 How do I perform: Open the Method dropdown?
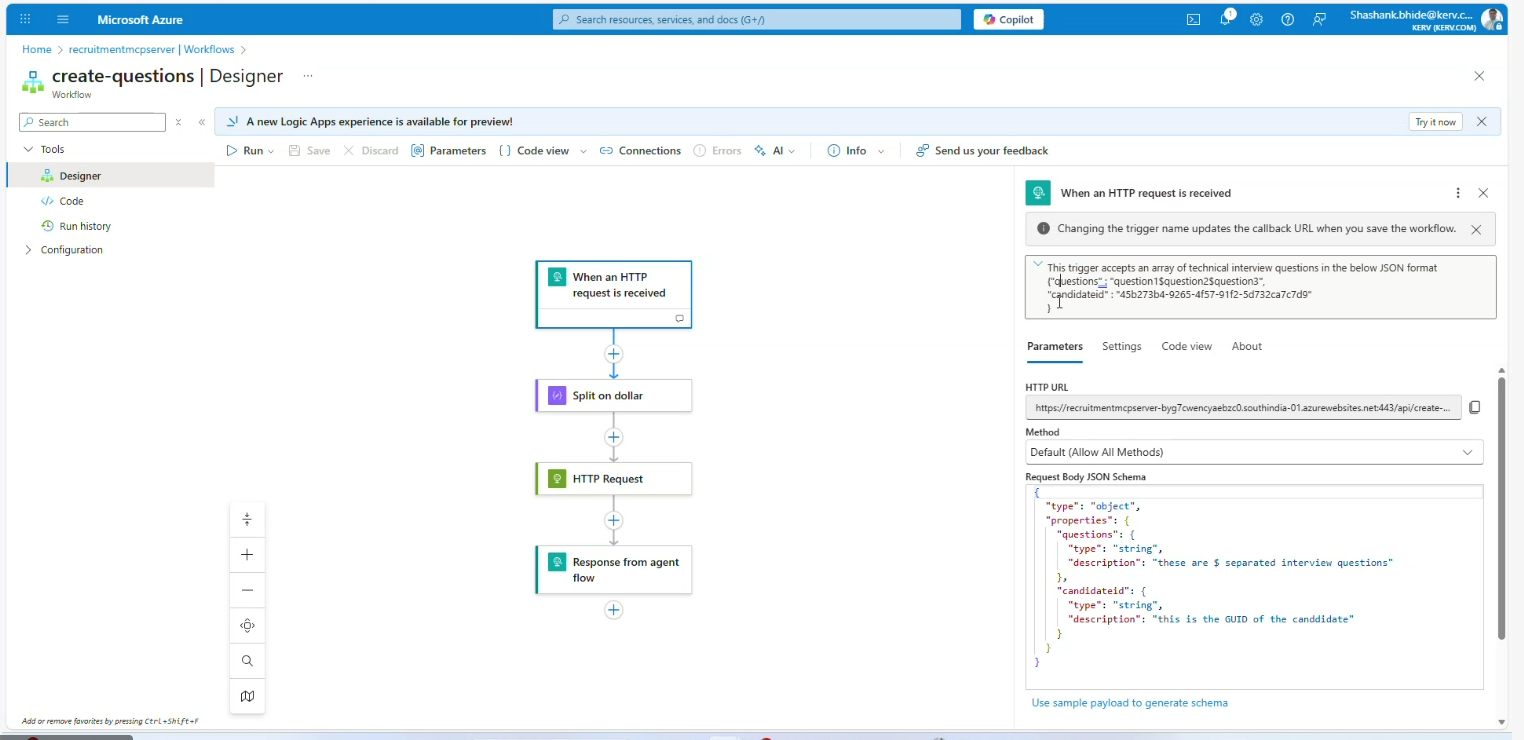[x=1253, y=452]
